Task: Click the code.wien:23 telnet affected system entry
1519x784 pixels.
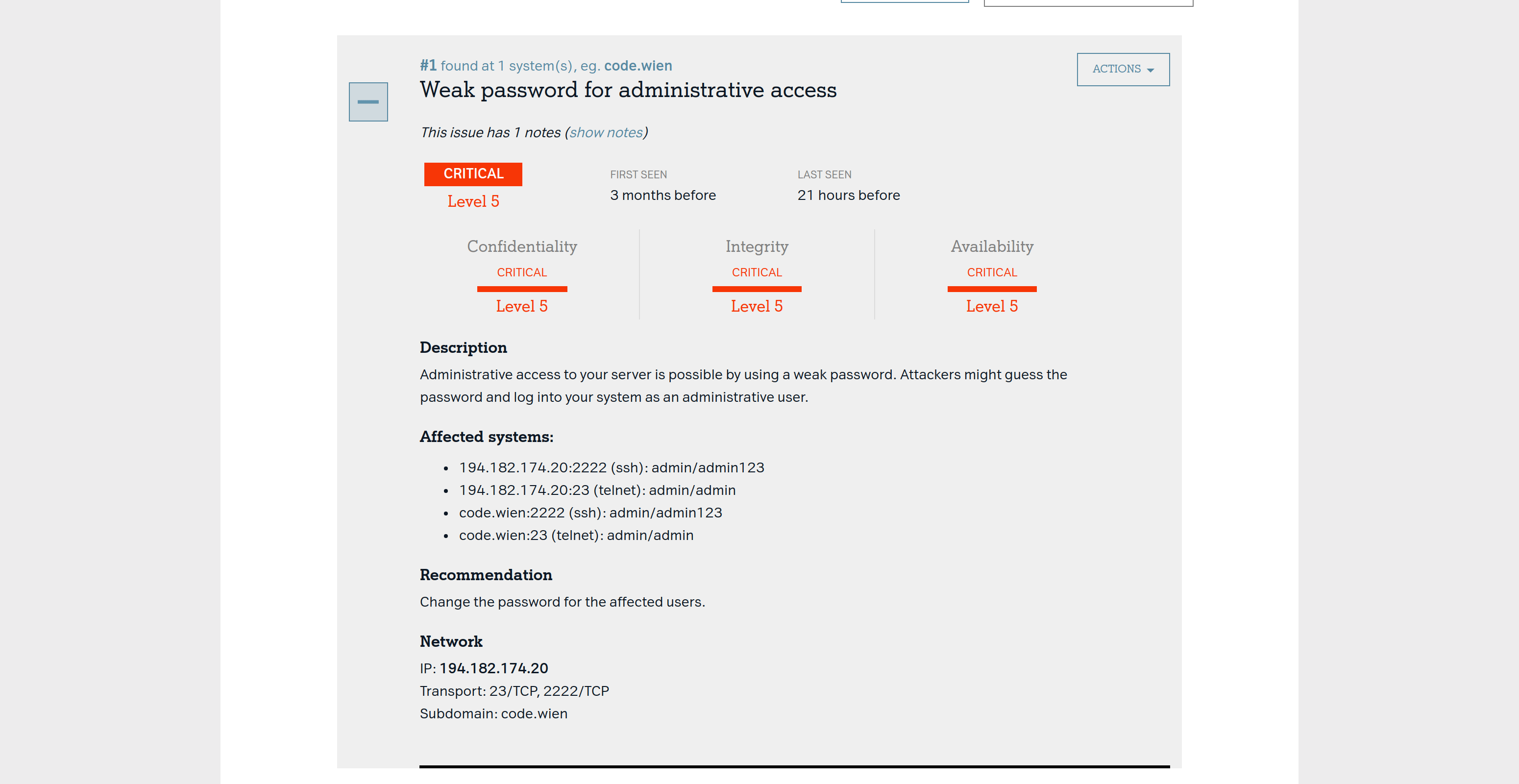Action: 576,535
